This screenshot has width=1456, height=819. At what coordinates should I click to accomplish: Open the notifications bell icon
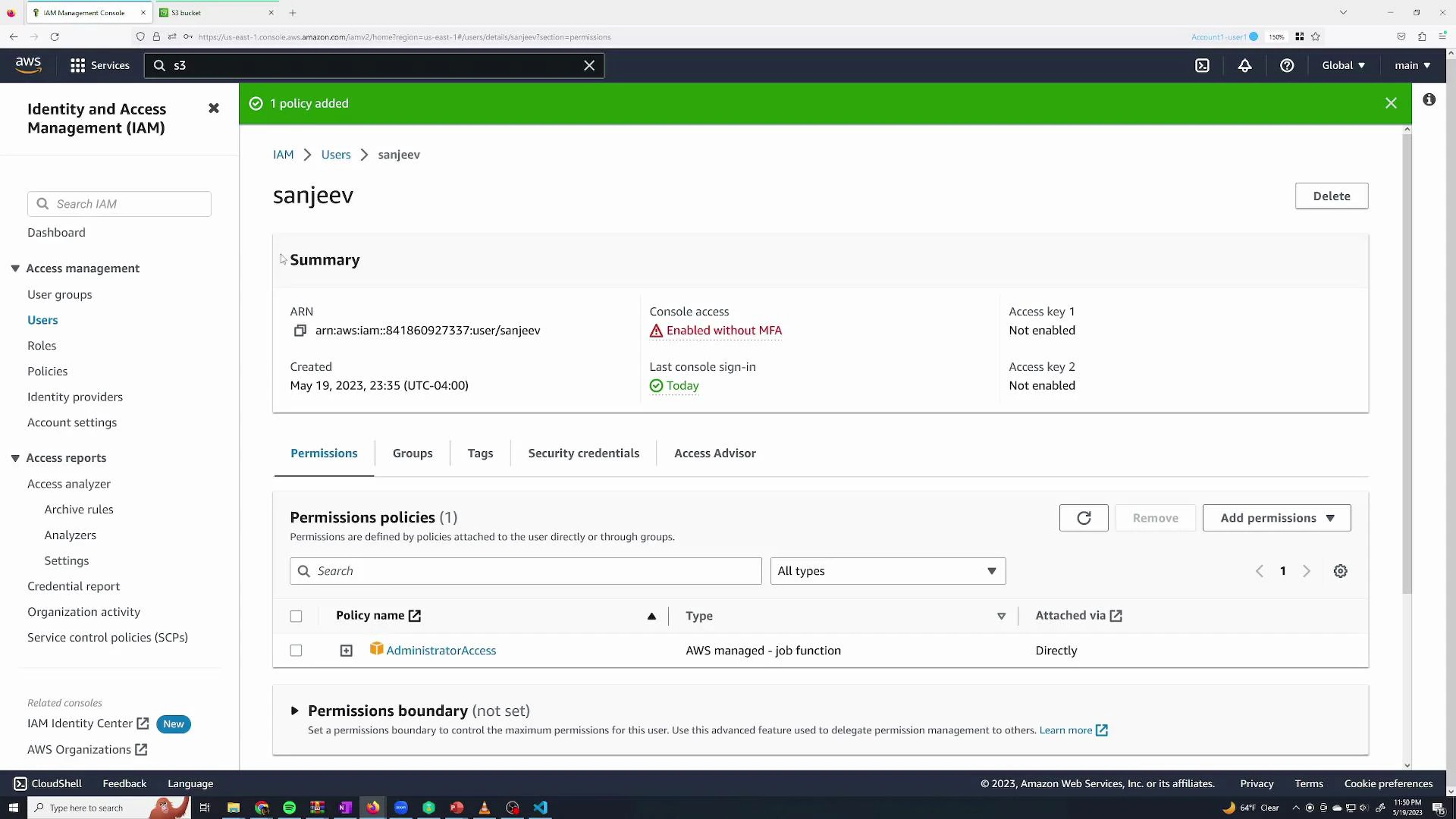coord(1245,65)
